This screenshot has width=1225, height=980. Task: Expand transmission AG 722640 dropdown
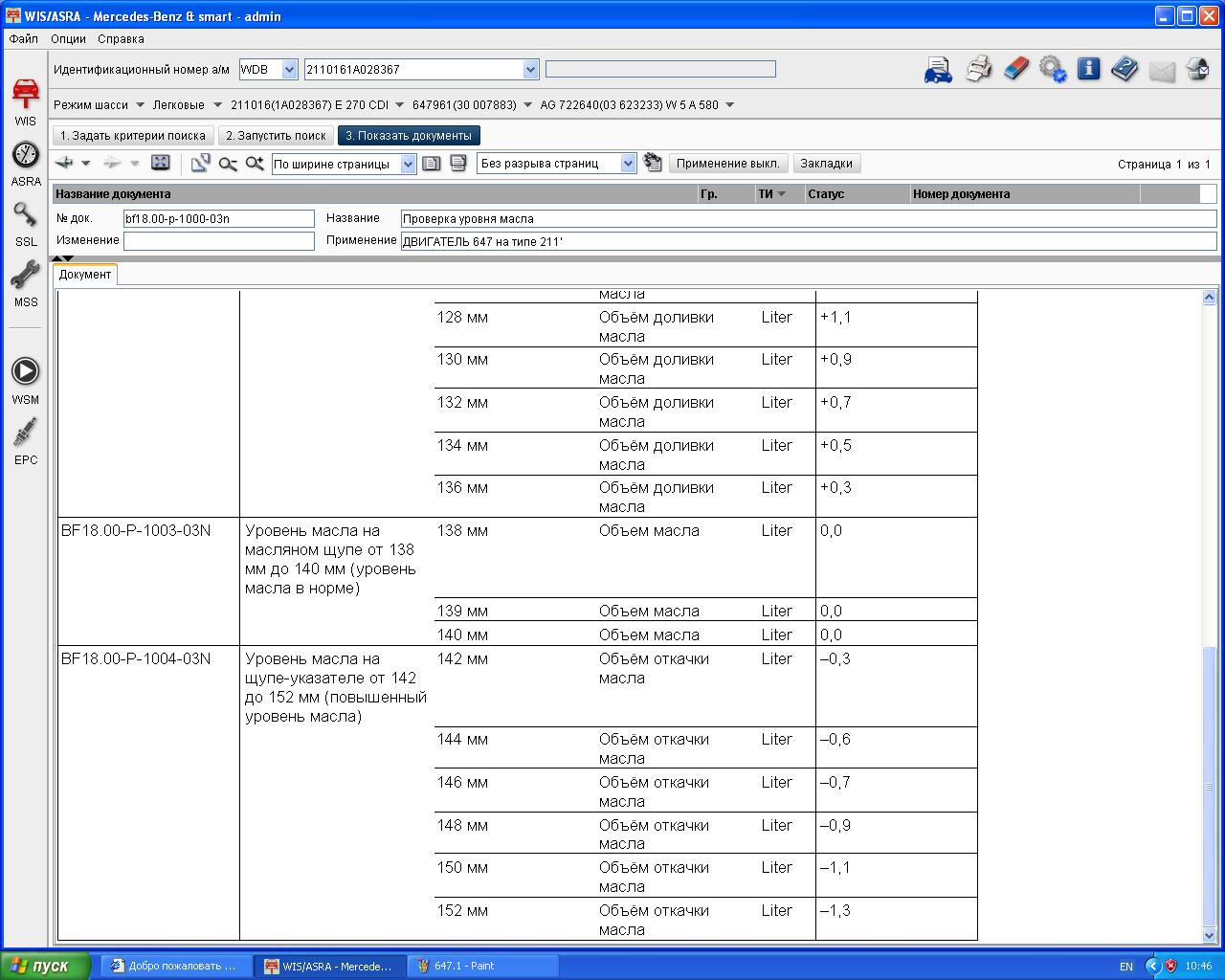click(x=730, y=105)
